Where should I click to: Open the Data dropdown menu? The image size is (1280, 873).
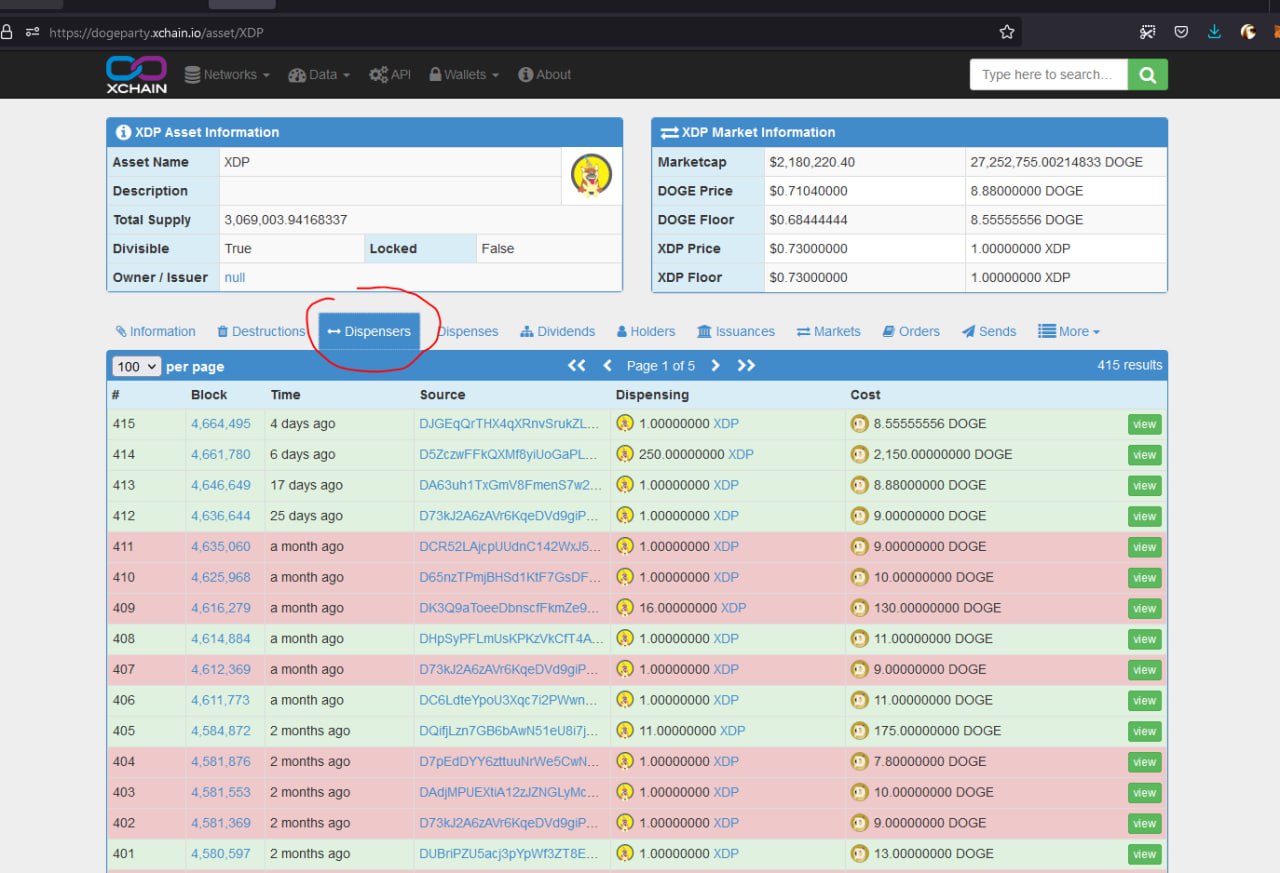click(319, 75)
